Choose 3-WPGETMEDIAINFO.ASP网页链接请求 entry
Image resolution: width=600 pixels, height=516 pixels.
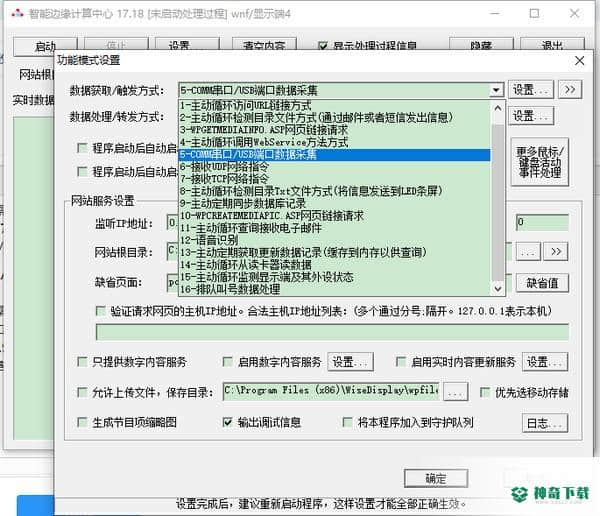(x=334, y=130)
